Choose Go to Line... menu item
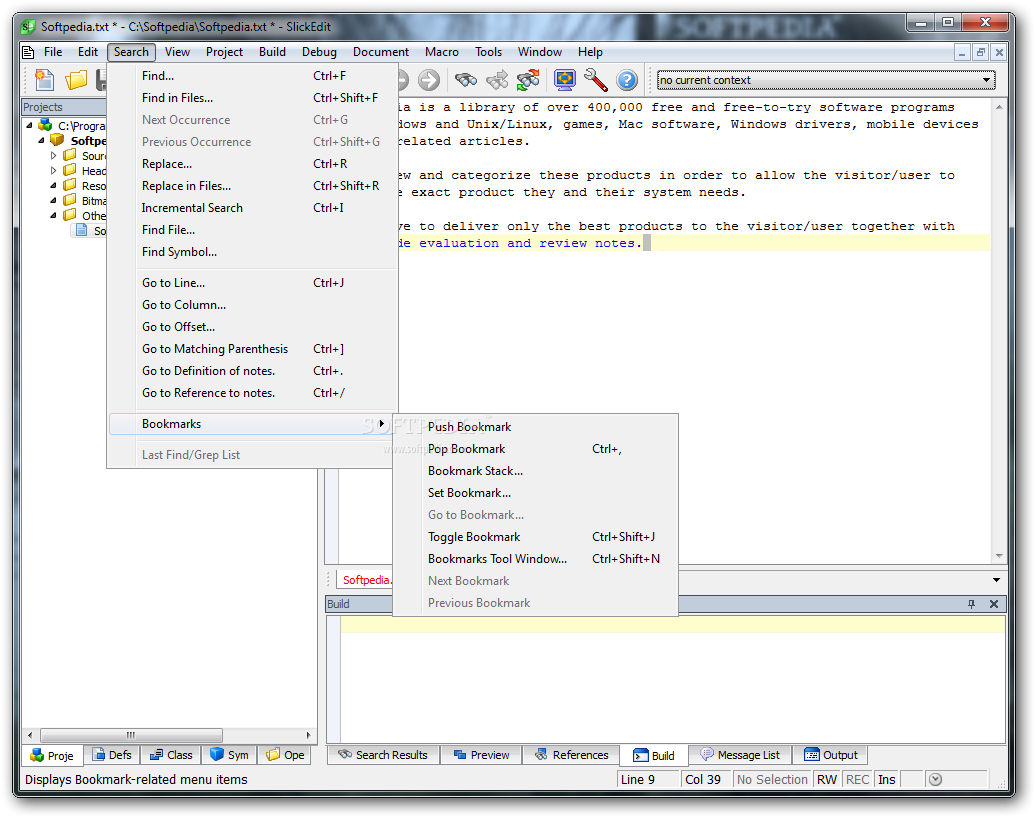Image resolution: width=1036 pixels, height=818 pixels. pyautogui.click(x=253, y=283)
